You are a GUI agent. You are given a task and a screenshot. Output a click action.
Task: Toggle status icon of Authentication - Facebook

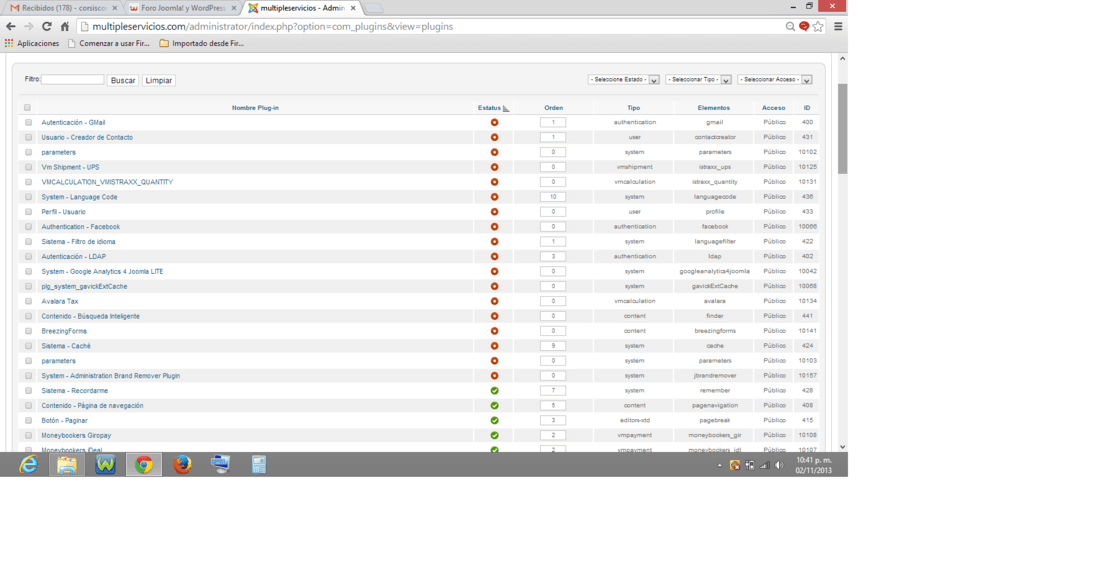coord(495,227)
